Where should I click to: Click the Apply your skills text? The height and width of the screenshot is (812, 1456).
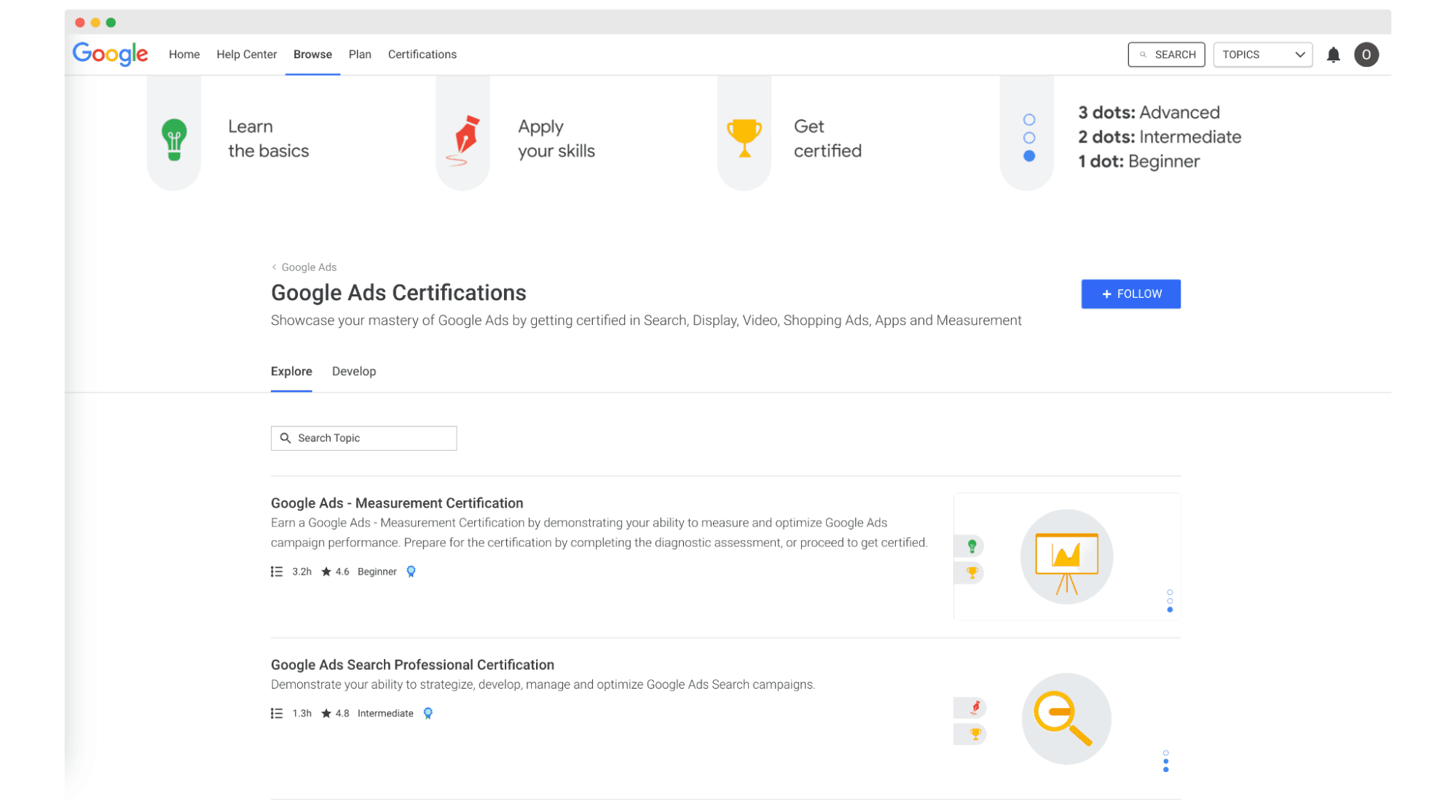(556, 138)
